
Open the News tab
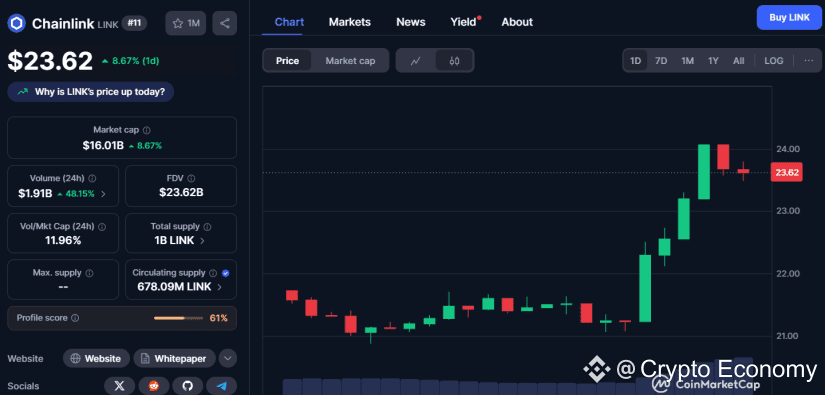point(411,22)
